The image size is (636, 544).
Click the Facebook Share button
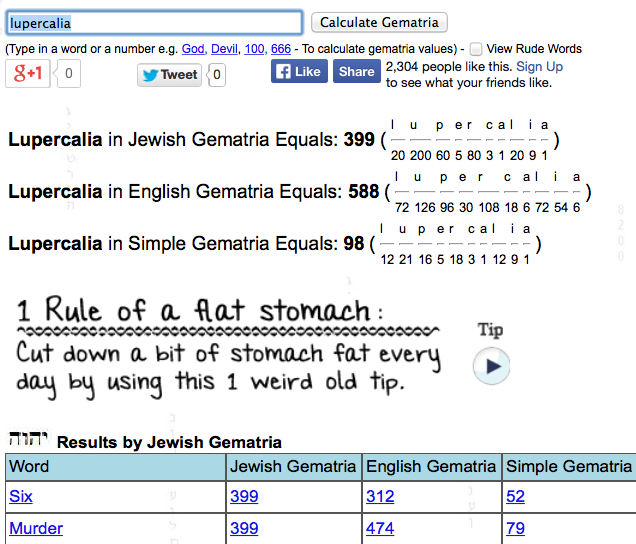357,71
